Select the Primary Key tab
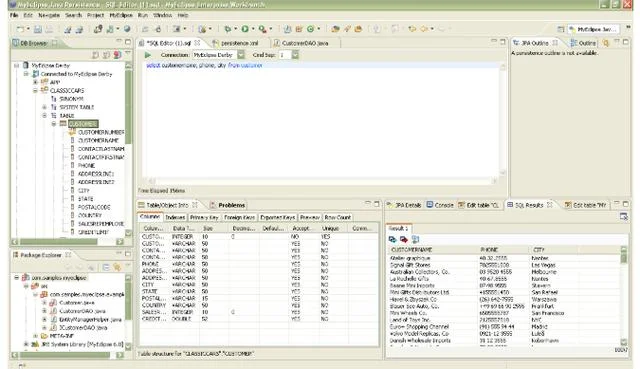The image size is (640, 369). 204,218
